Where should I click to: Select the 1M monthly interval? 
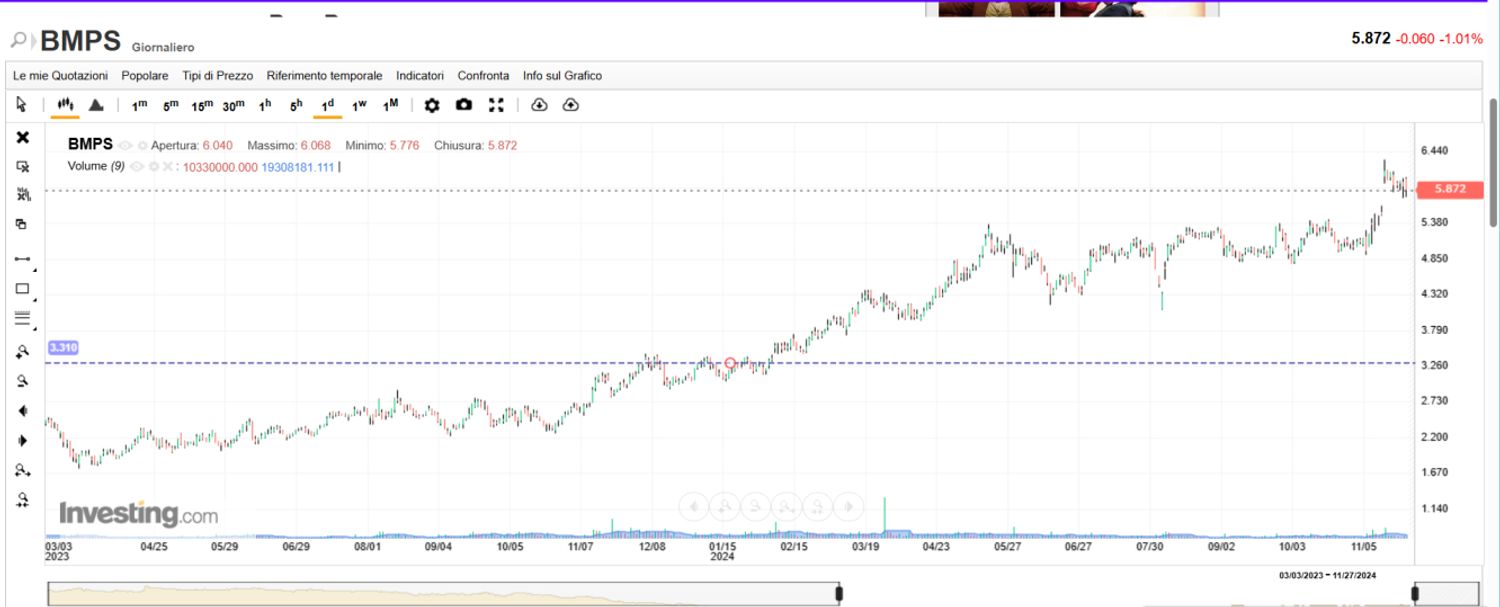pyautogui.click(x=391, y=105)
